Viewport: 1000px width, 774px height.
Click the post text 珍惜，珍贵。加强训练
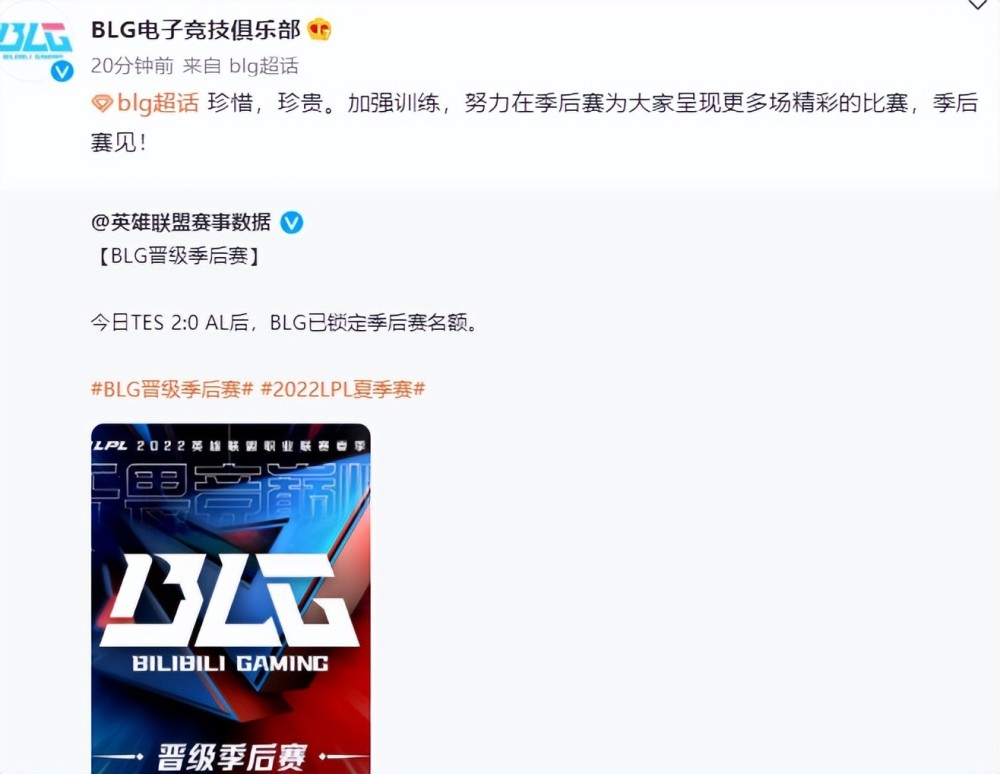point(323,103)
